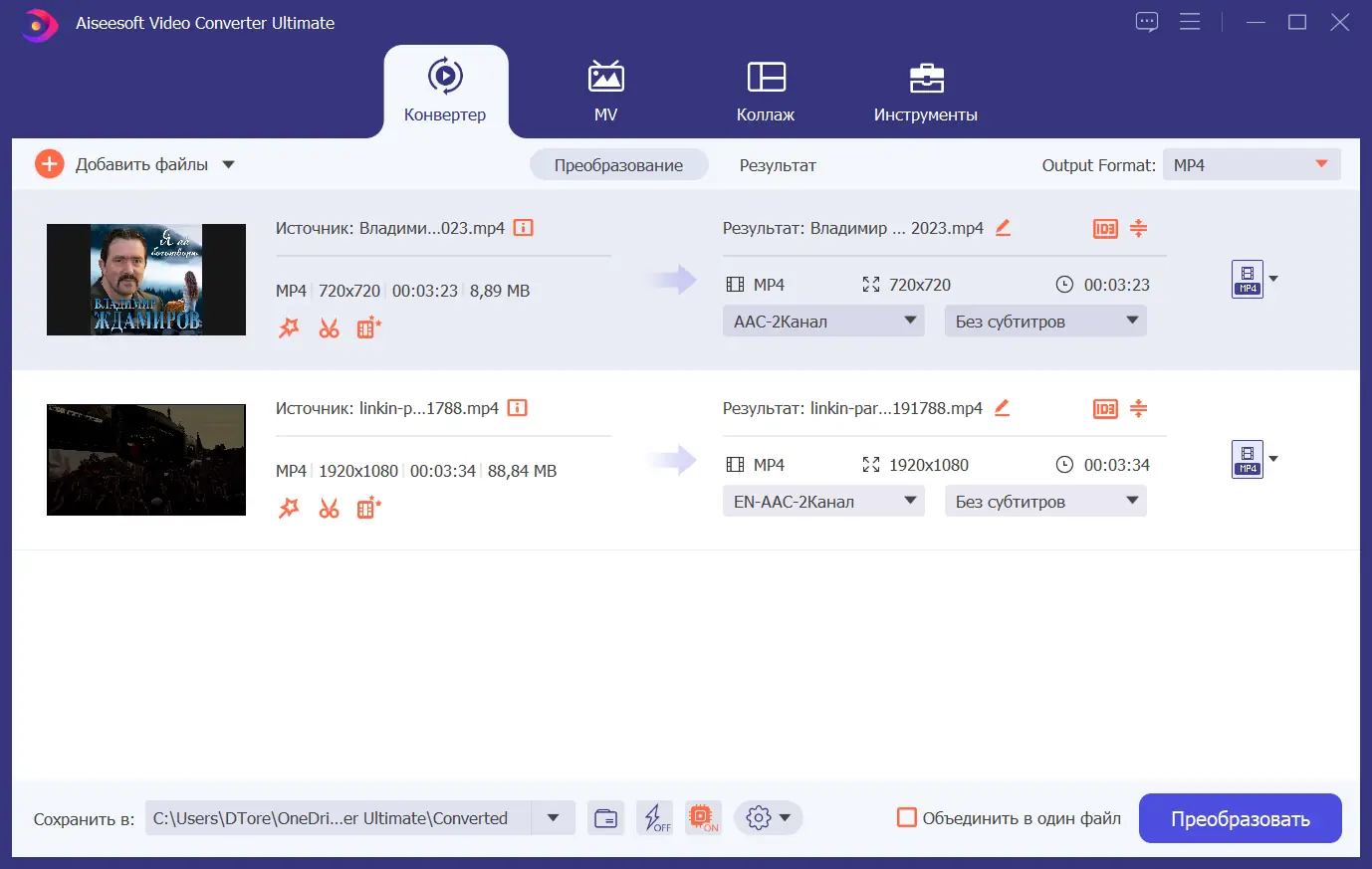Switch to the Результат view
The width and height of the screenshot is (1372, 869).
click(778, 165)
